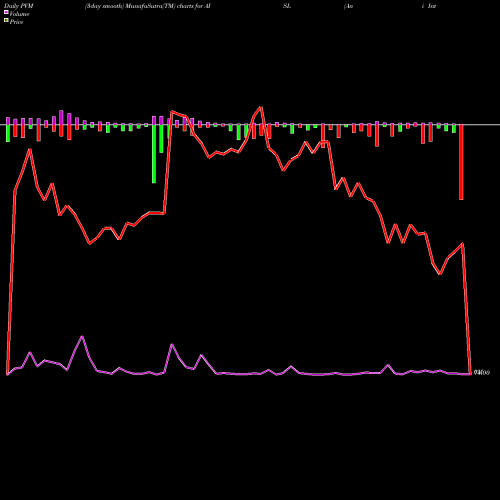Screen dimensions: 500x500
Task: Click the Price legend color swatch
Action: [6, 20]
